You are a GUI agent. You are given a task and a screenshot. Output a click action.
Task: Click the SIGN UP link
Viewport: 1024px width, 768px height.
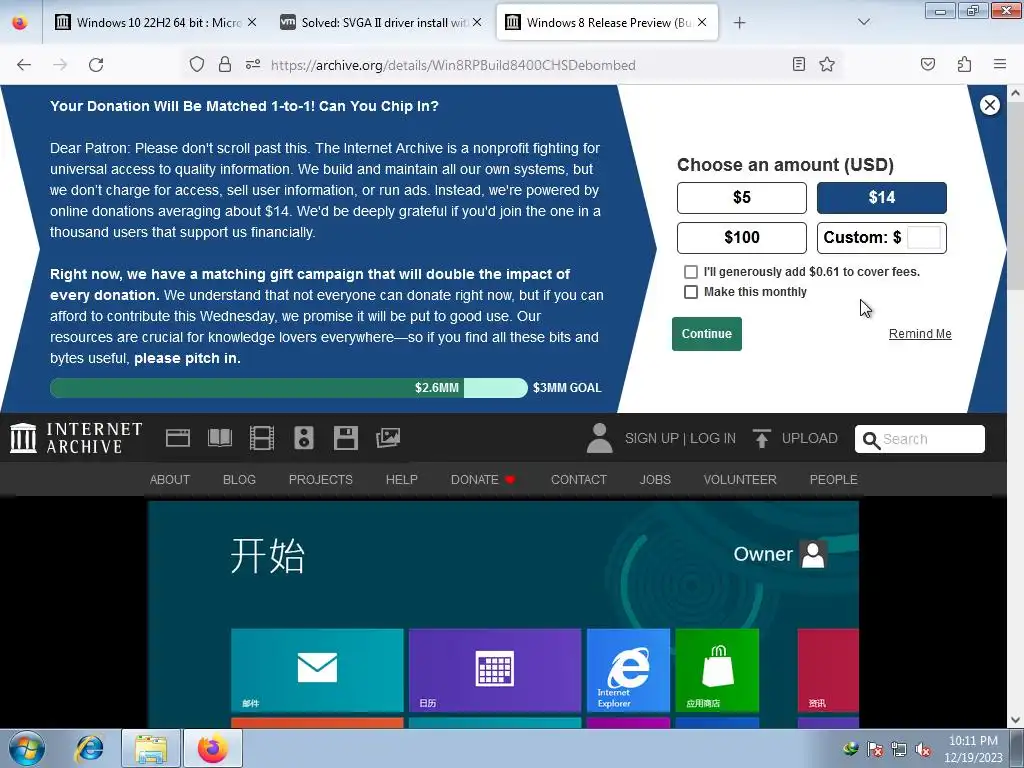point(652,438)
